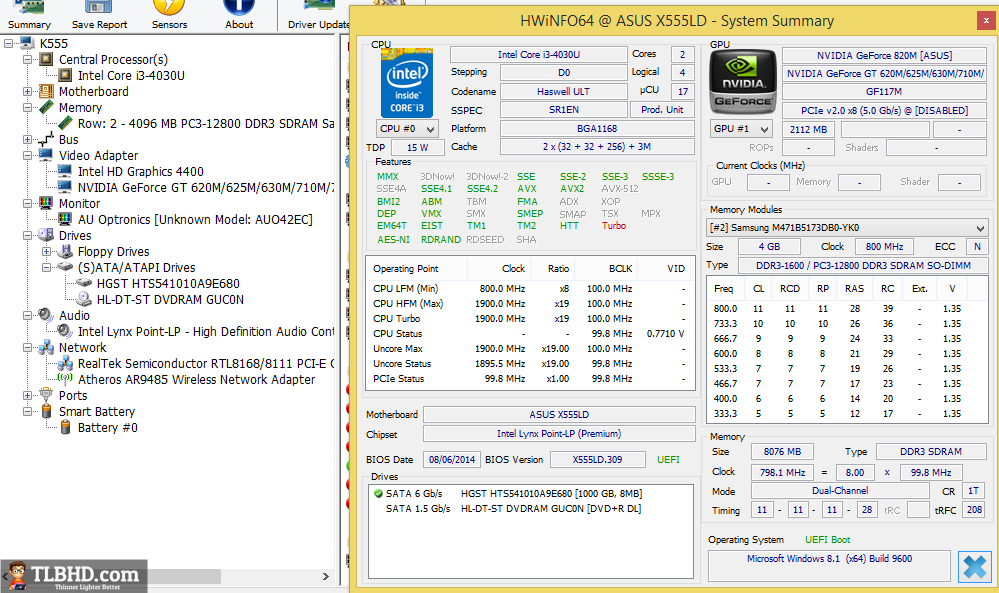Open the CPU #0 selector dropdown

point(407,129)
